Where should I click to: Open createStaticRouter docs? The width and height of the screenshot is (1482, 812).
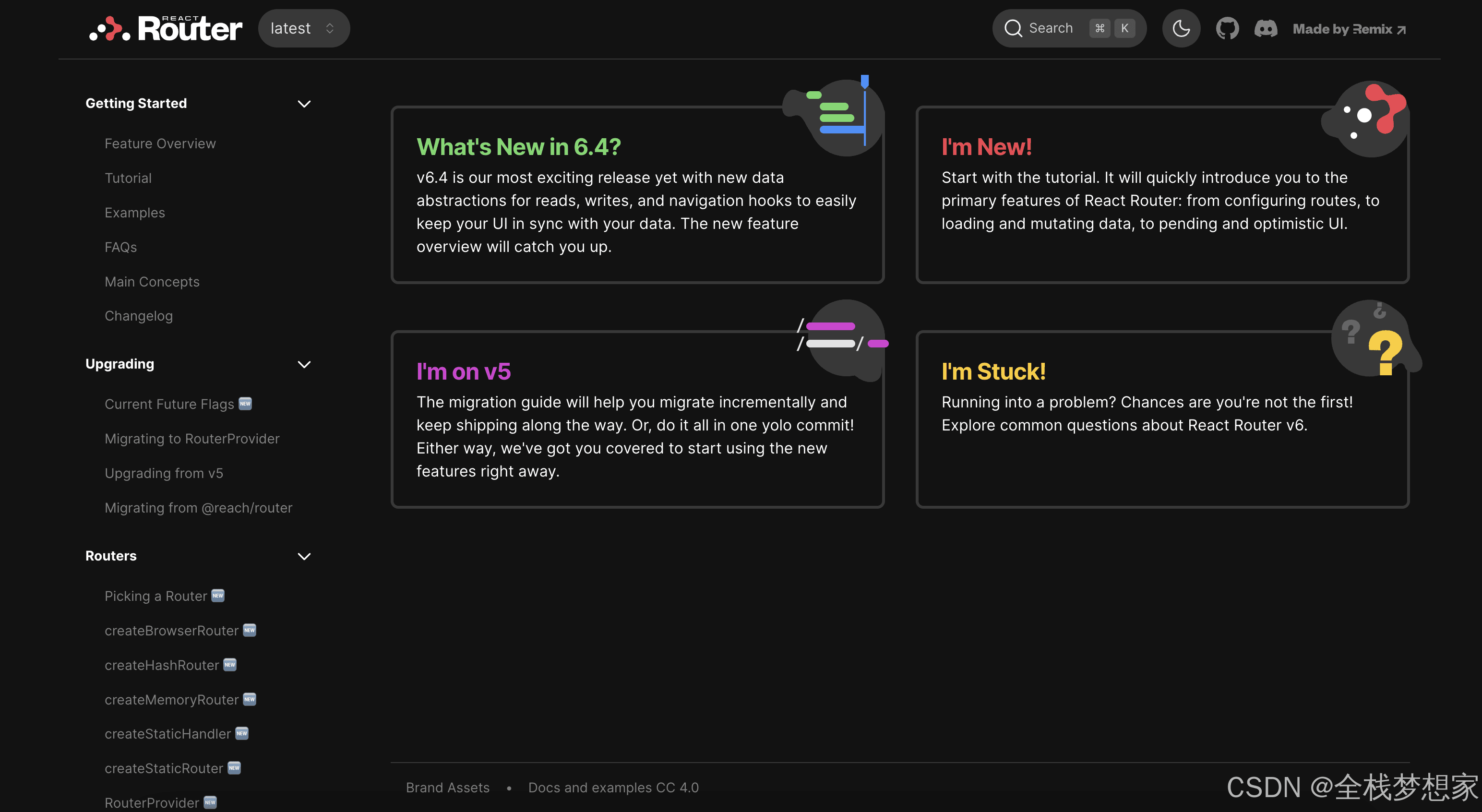coord(164,768)
